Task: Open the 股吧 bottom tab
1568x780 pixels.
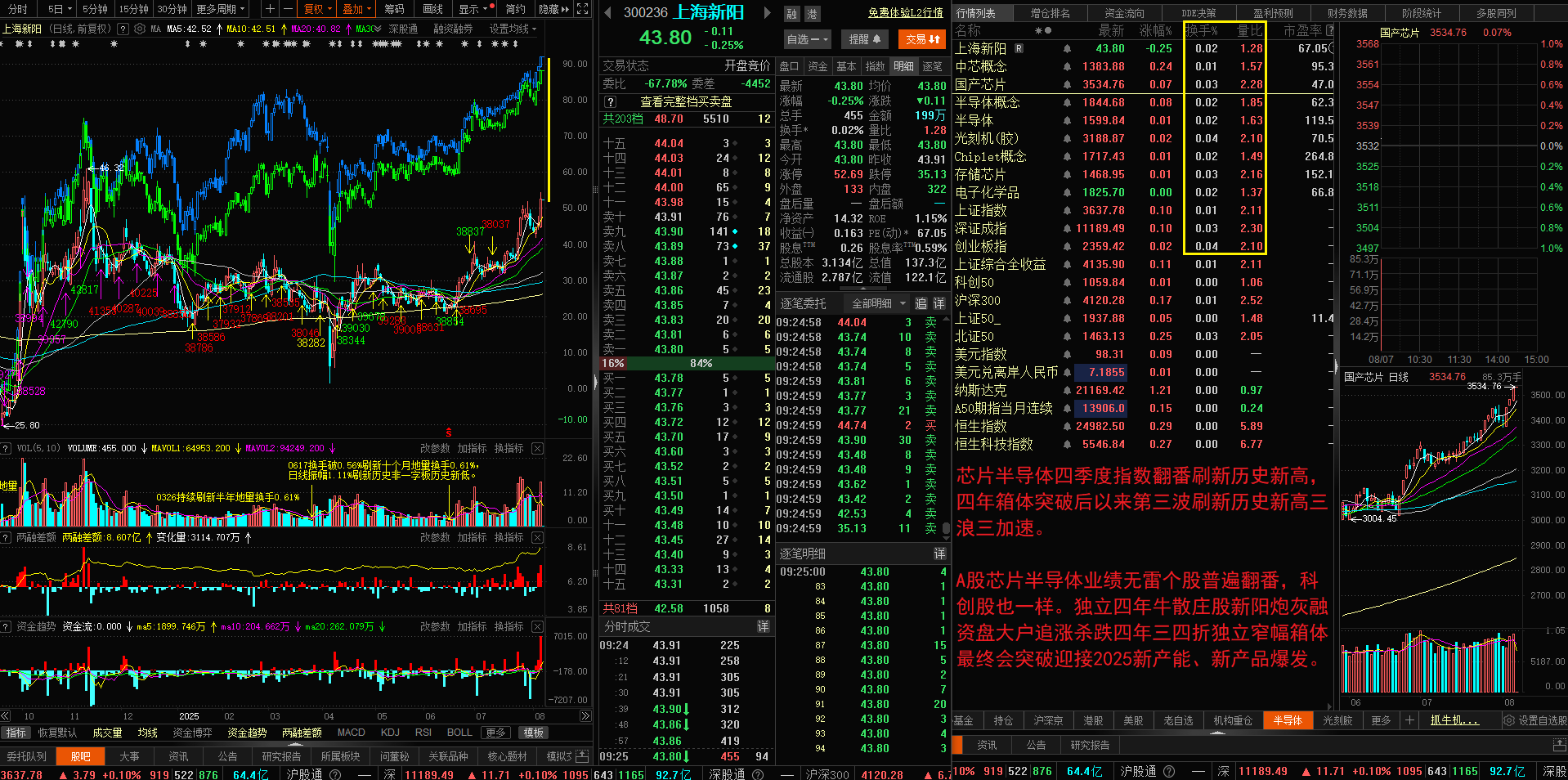Action: click(80, 756)
